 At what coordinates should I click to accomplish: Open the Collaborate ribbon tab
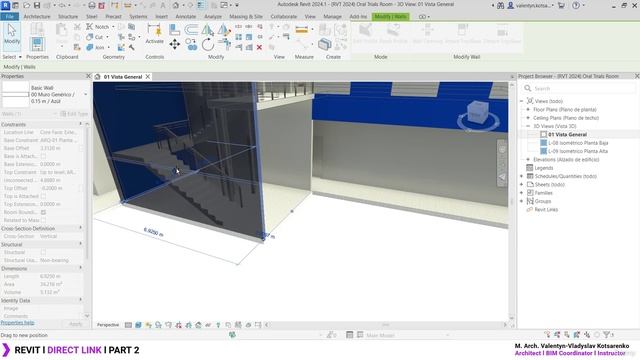[284, 16]
